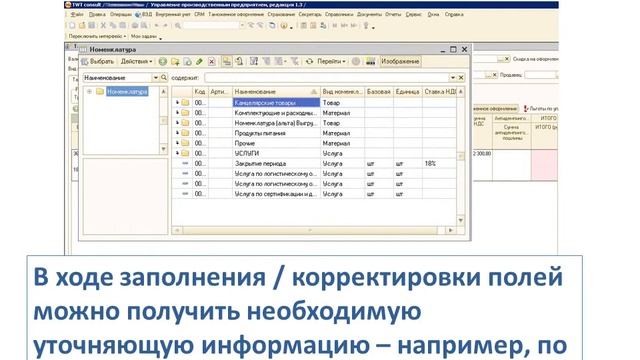
Task: Click the Save icon in main toolbar
Action: point(92,25)
